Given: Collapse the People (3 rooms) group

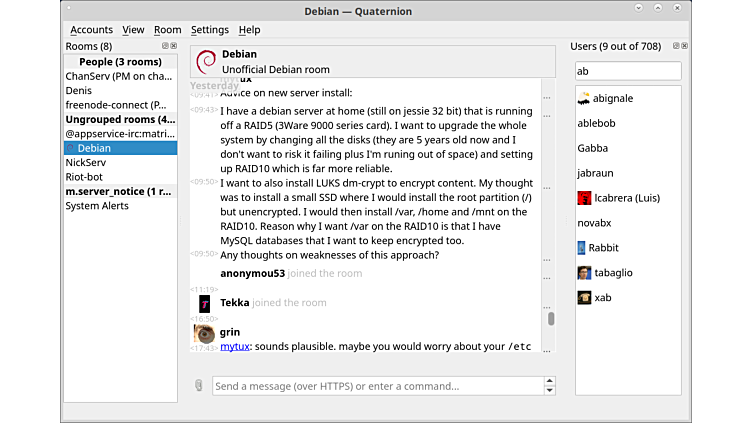Looking at the screenshot, I should click(120, 62).
